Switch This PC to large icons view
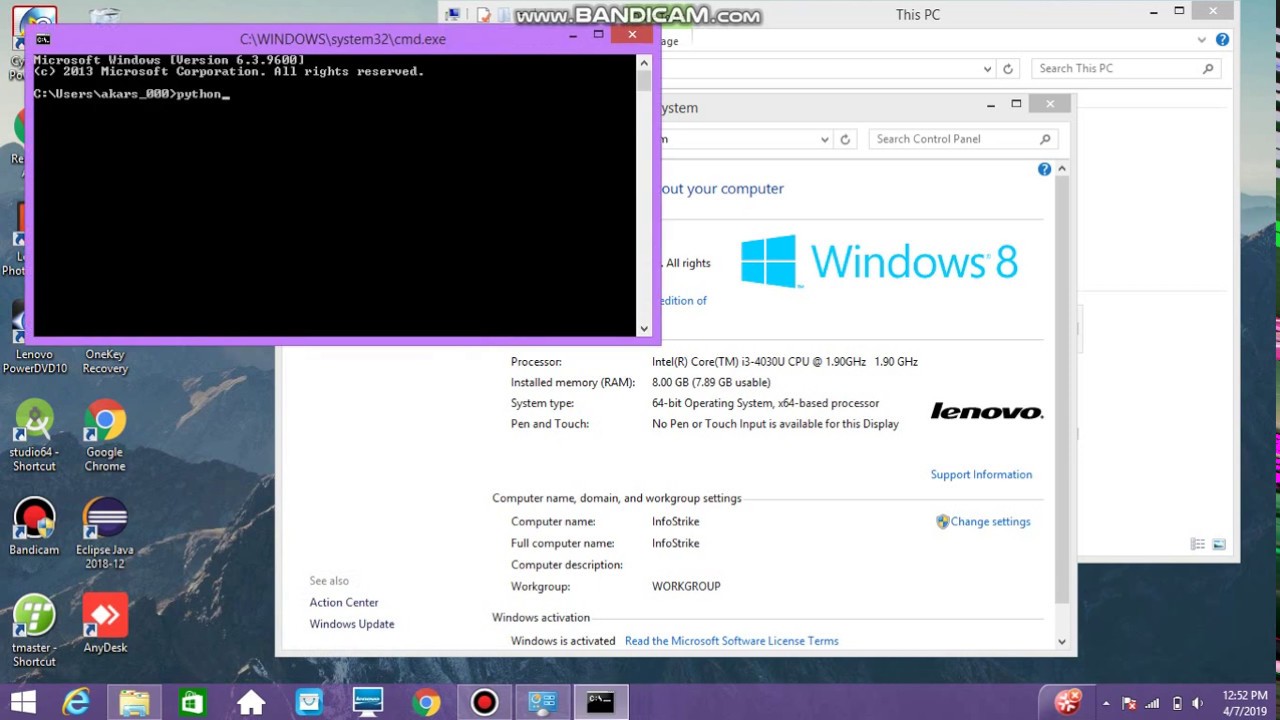 point(1219,544)
